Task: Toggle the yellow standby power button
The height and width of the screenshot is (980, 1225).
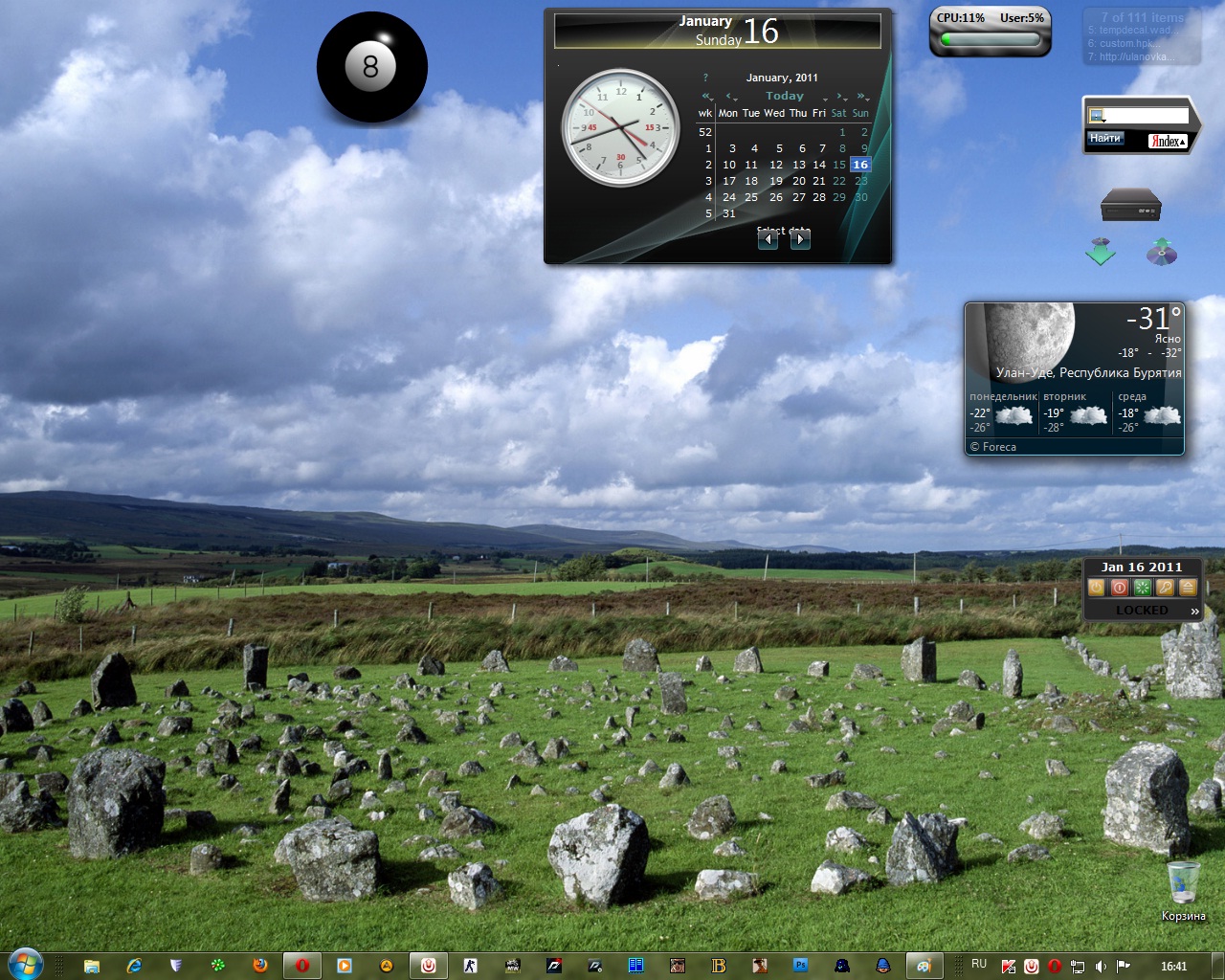Action: tap(1096, 588)
